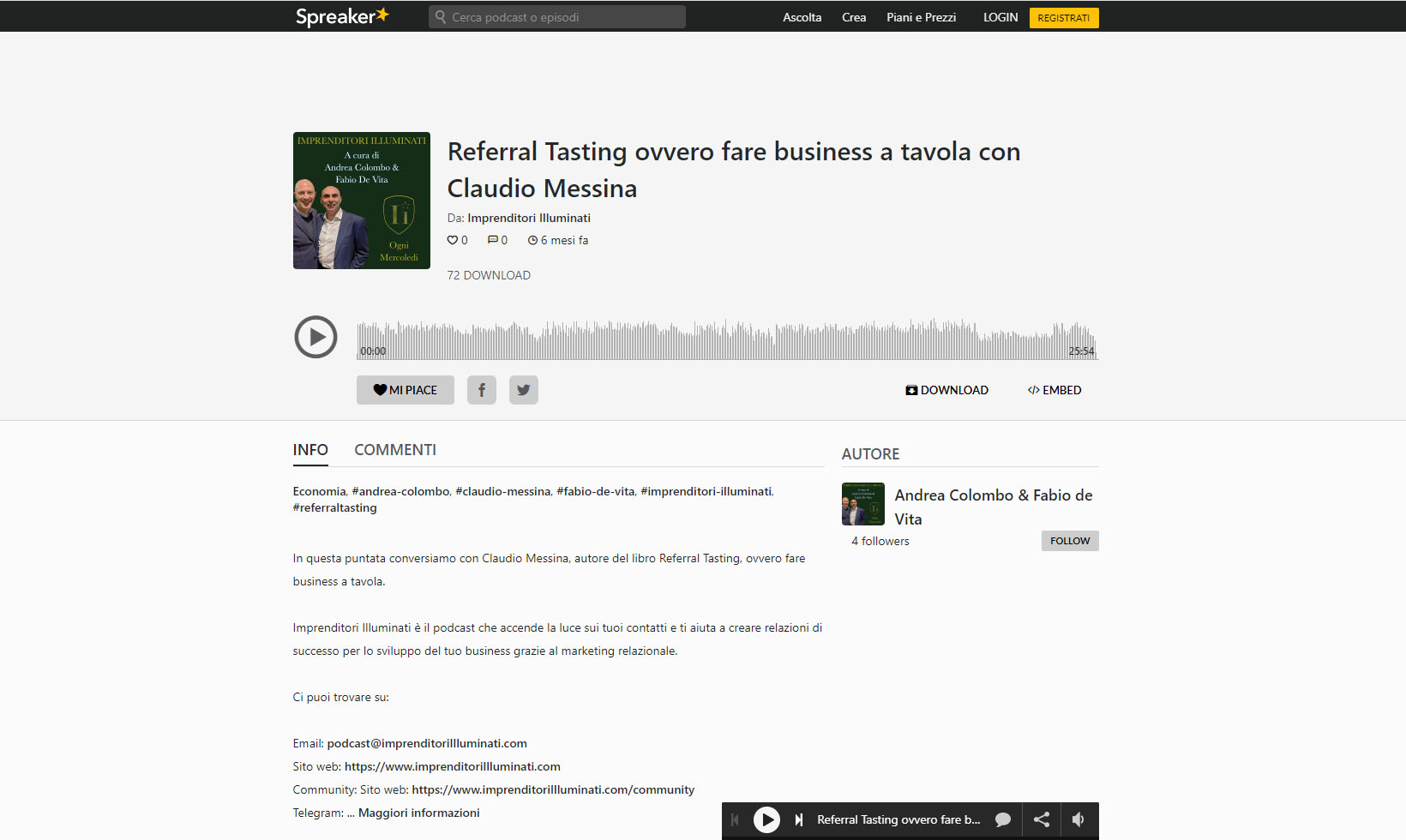Open the Ascolta menu
The width and height of the screenshot is (1406, 840).
coord(802,17)
